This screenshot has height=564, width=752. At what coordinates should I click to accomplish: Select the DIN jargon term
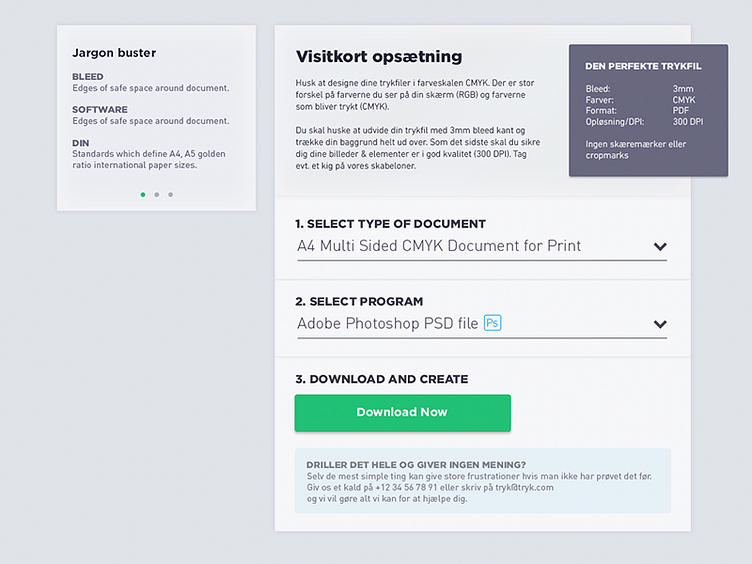point(80,143)
